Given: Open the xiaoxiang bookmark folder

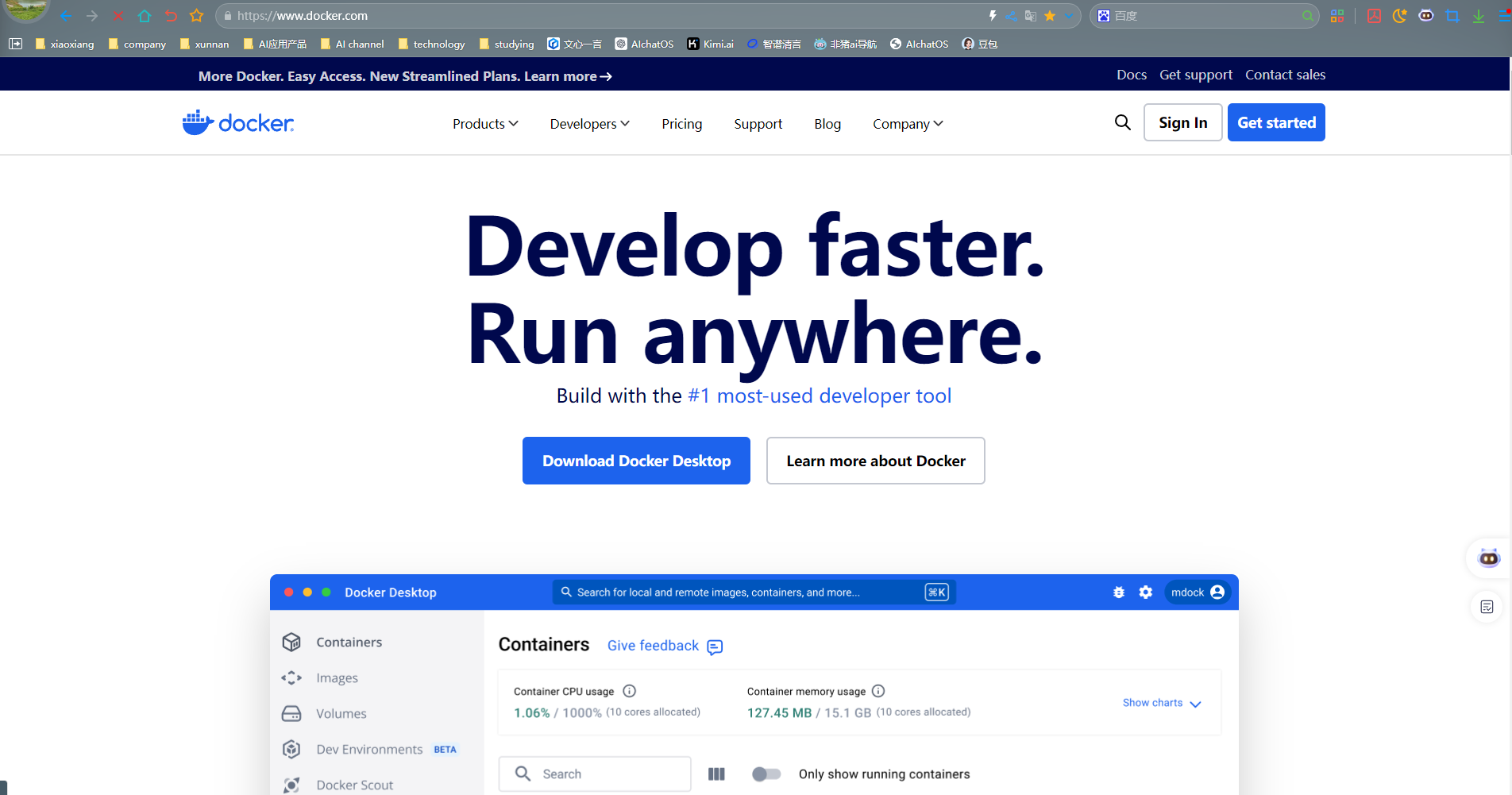Looking at the screenshot, I should (x=64, y=44).
